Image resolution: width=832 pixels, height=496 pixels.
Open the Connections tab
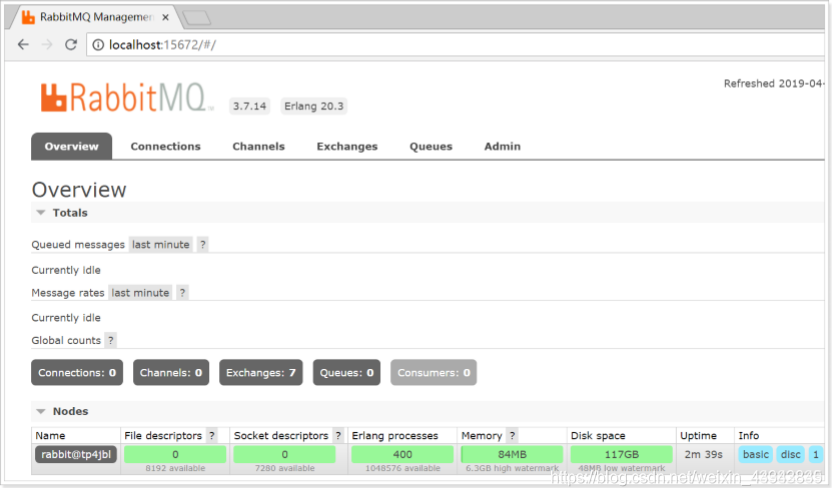point(166,146)
